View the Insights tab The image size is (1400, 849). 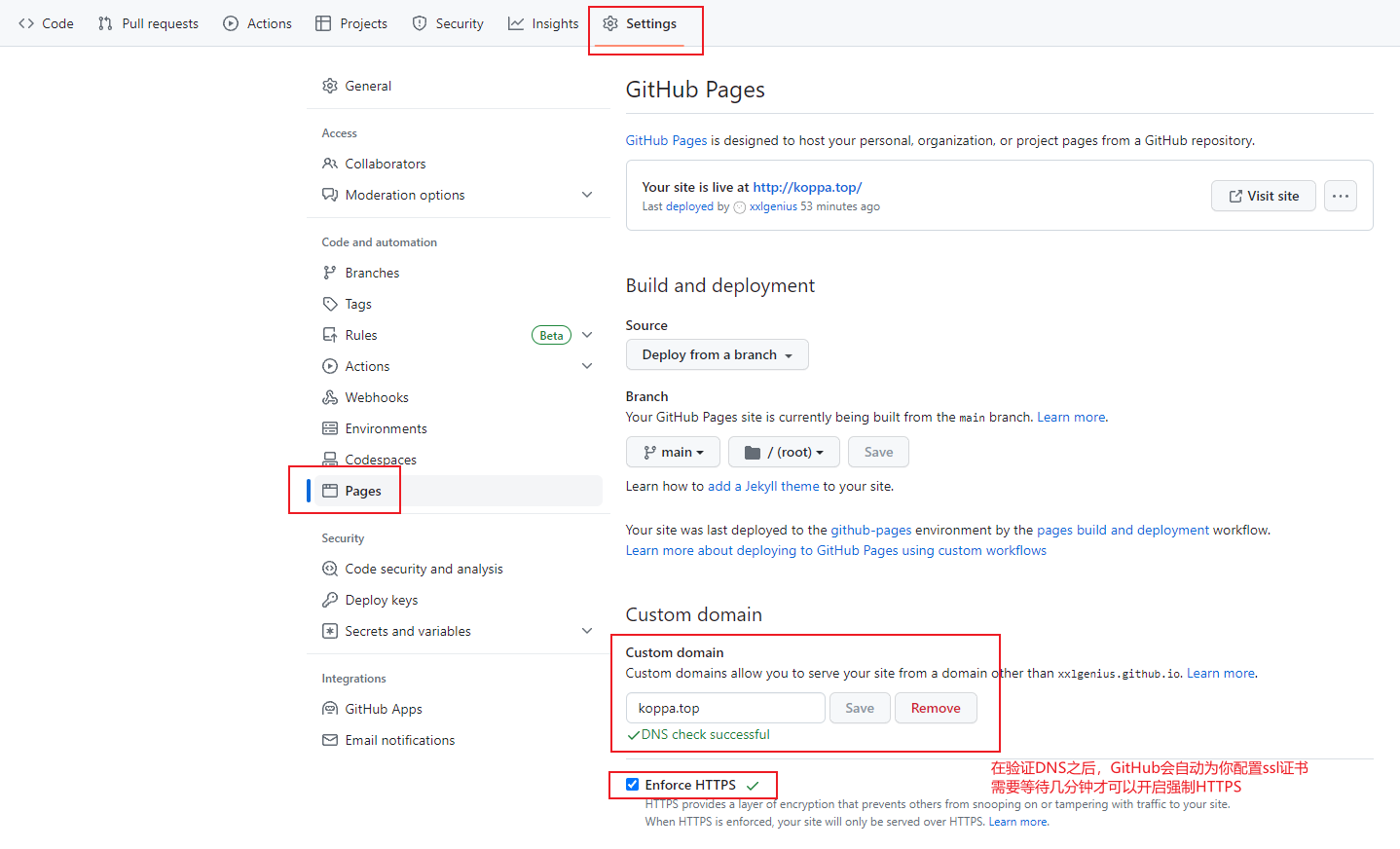(x=543, y=23)
